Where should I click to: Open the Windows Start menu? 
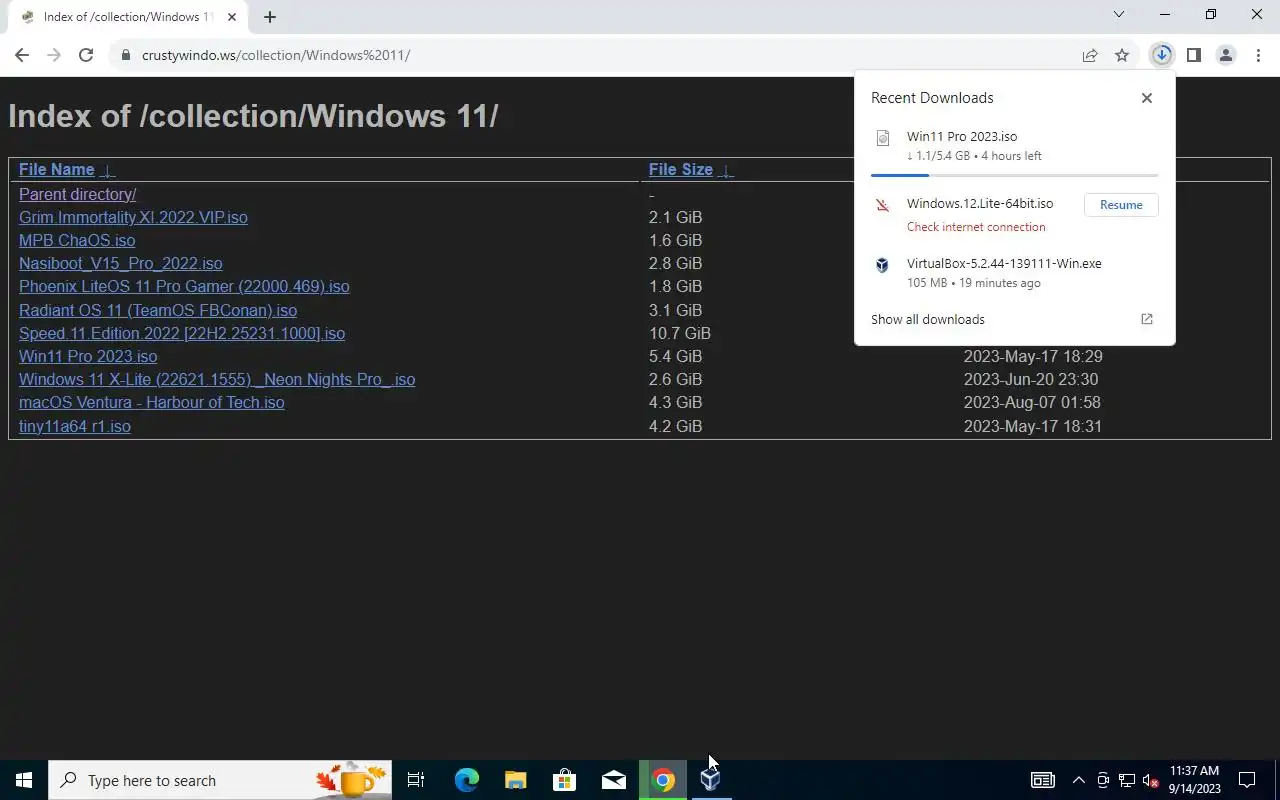pos(24,780)
